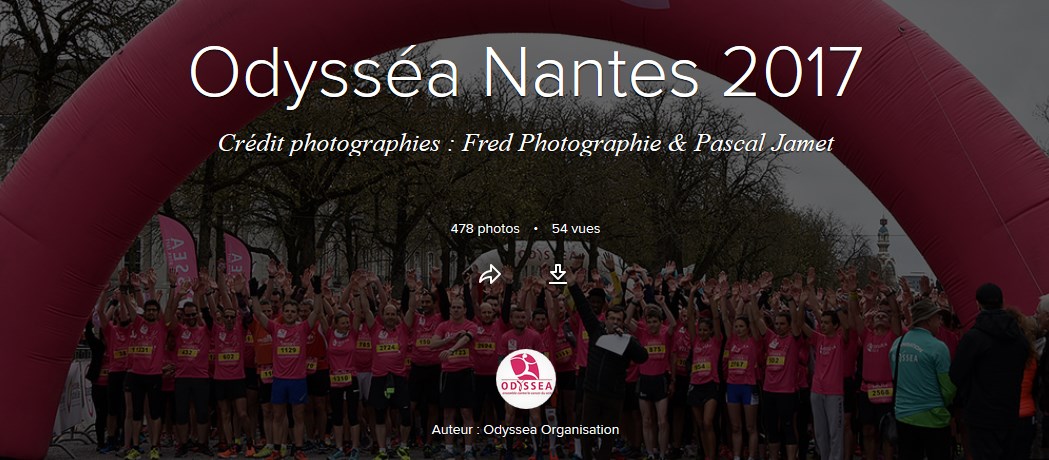Click the photo credit subtitle line

click(x=526, y=144)
